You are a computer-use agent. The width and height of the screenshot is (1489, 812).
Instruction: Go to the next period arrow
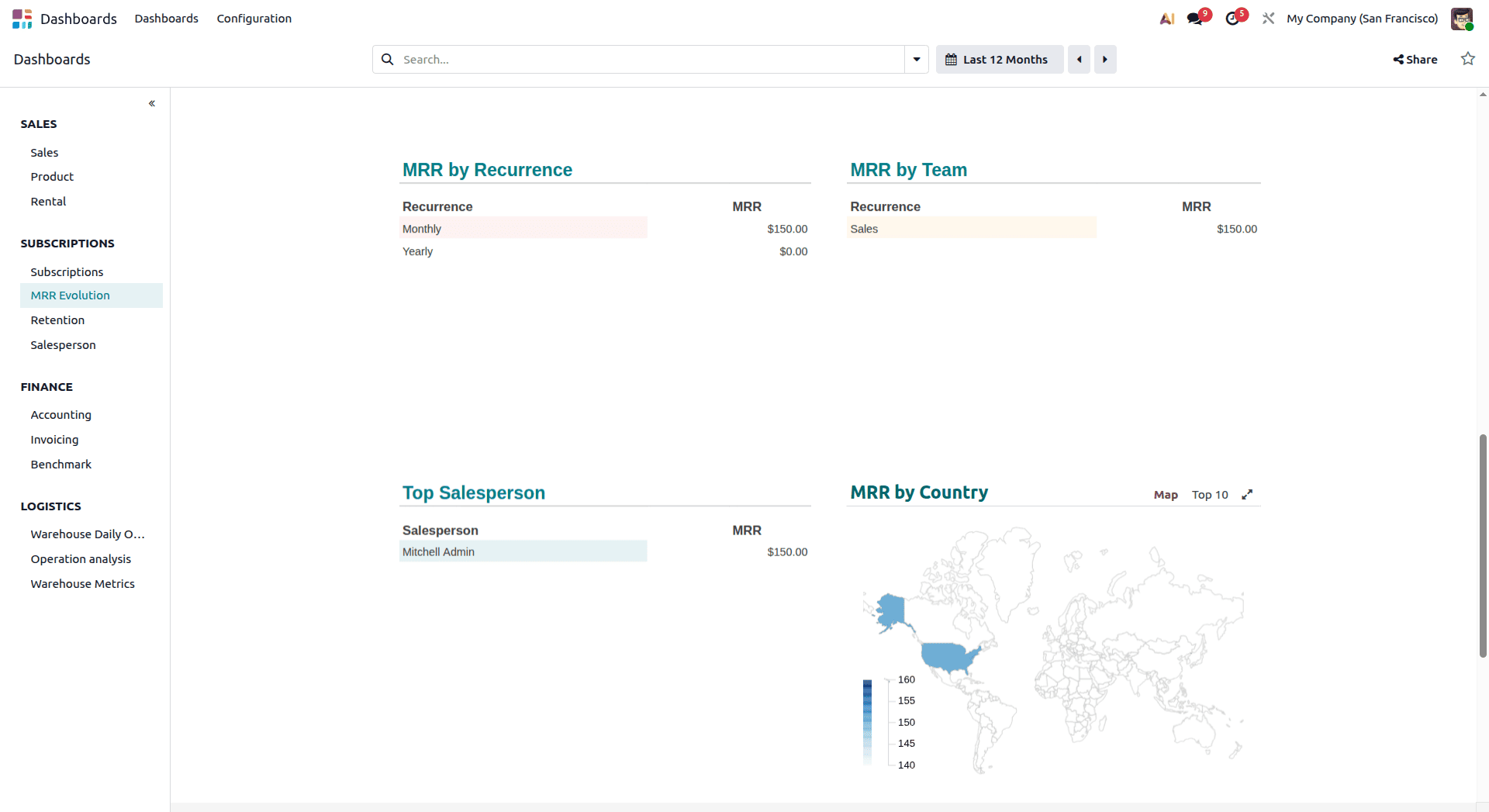(x=1105, y=60)
